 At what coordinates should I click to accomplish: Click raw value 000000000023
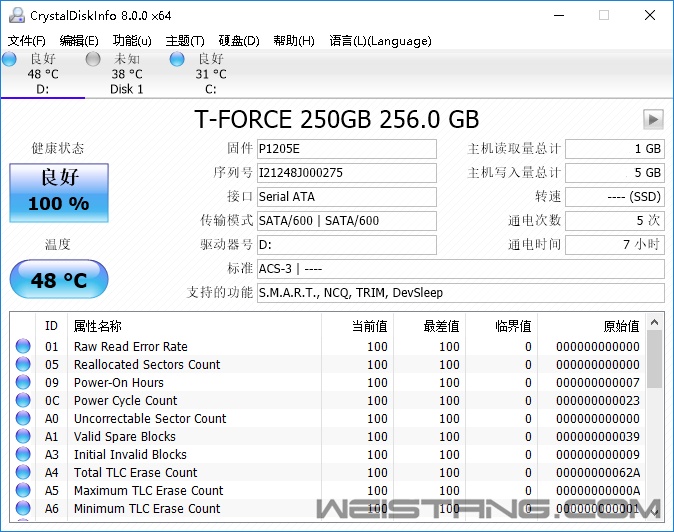click(598, 401)
